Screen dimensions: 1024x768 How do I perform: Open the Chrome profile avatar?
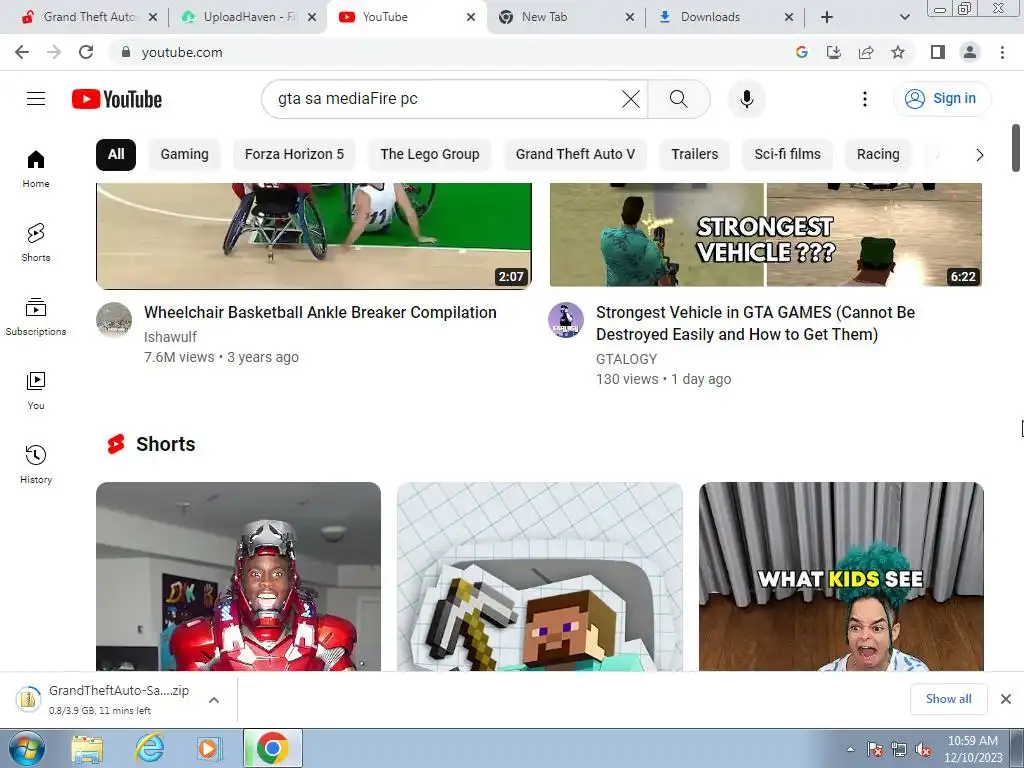pos(970,52)
